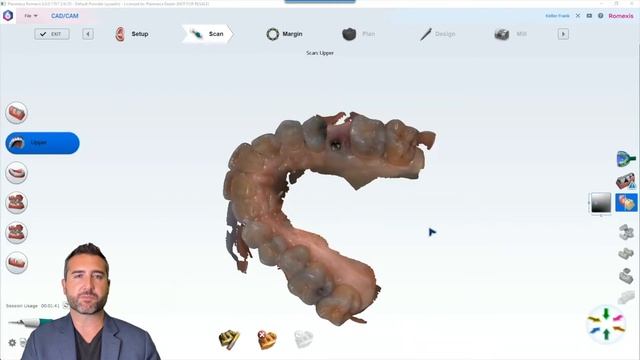Click the second grey model icon on right
This screenshot has height=360, width=640.
click(x=626, y=253)
